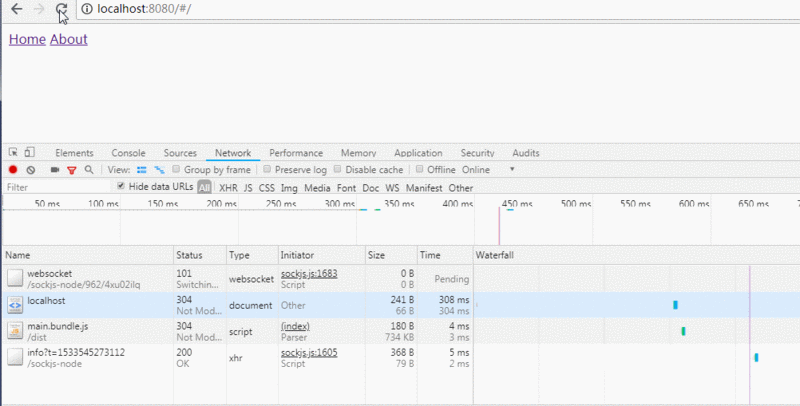800x406 pixels.
Task: Select the All filter type
Action: (204, 188)
